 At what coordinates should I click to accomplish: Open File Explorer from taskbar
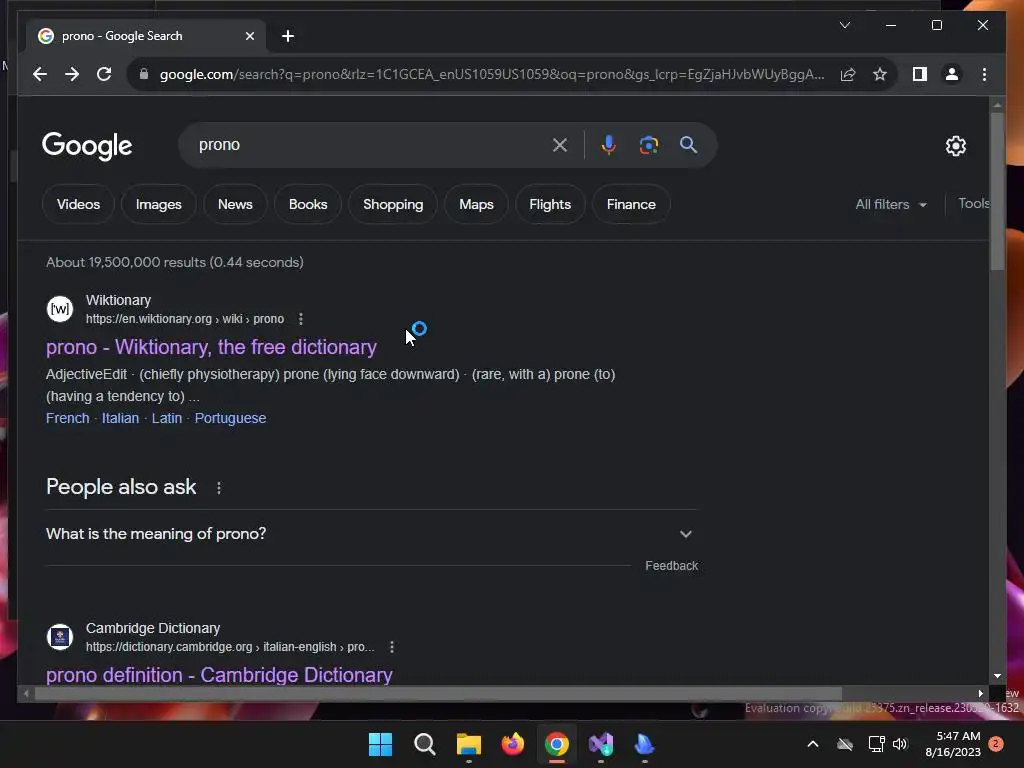pyautogui.click(x=468, y=744)
